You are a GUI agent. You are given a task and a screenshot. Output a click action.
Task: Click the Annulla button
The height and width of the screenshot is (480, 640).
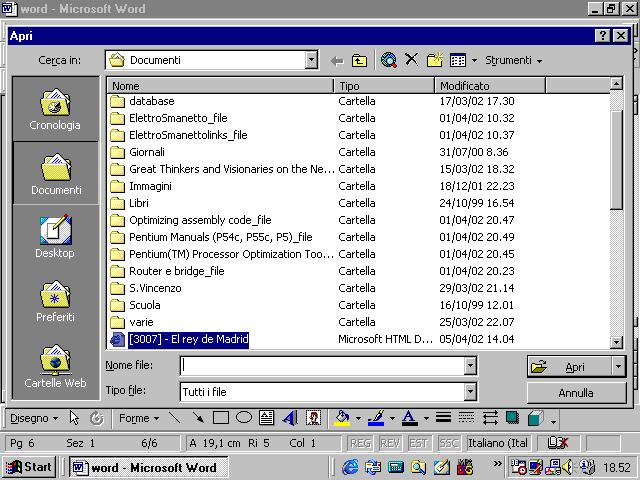coord(576,393)
